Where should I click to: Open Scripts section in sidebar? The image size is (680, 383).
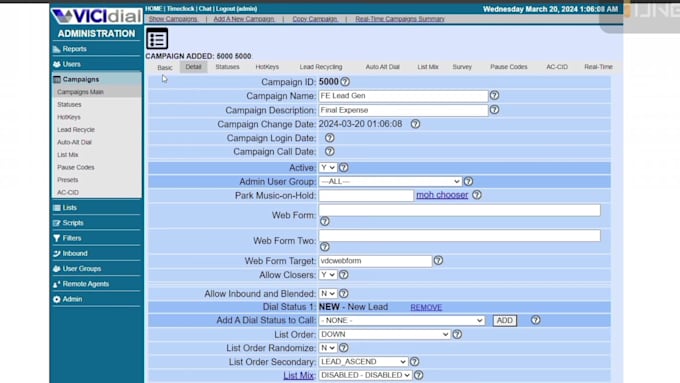click(73, 223)
